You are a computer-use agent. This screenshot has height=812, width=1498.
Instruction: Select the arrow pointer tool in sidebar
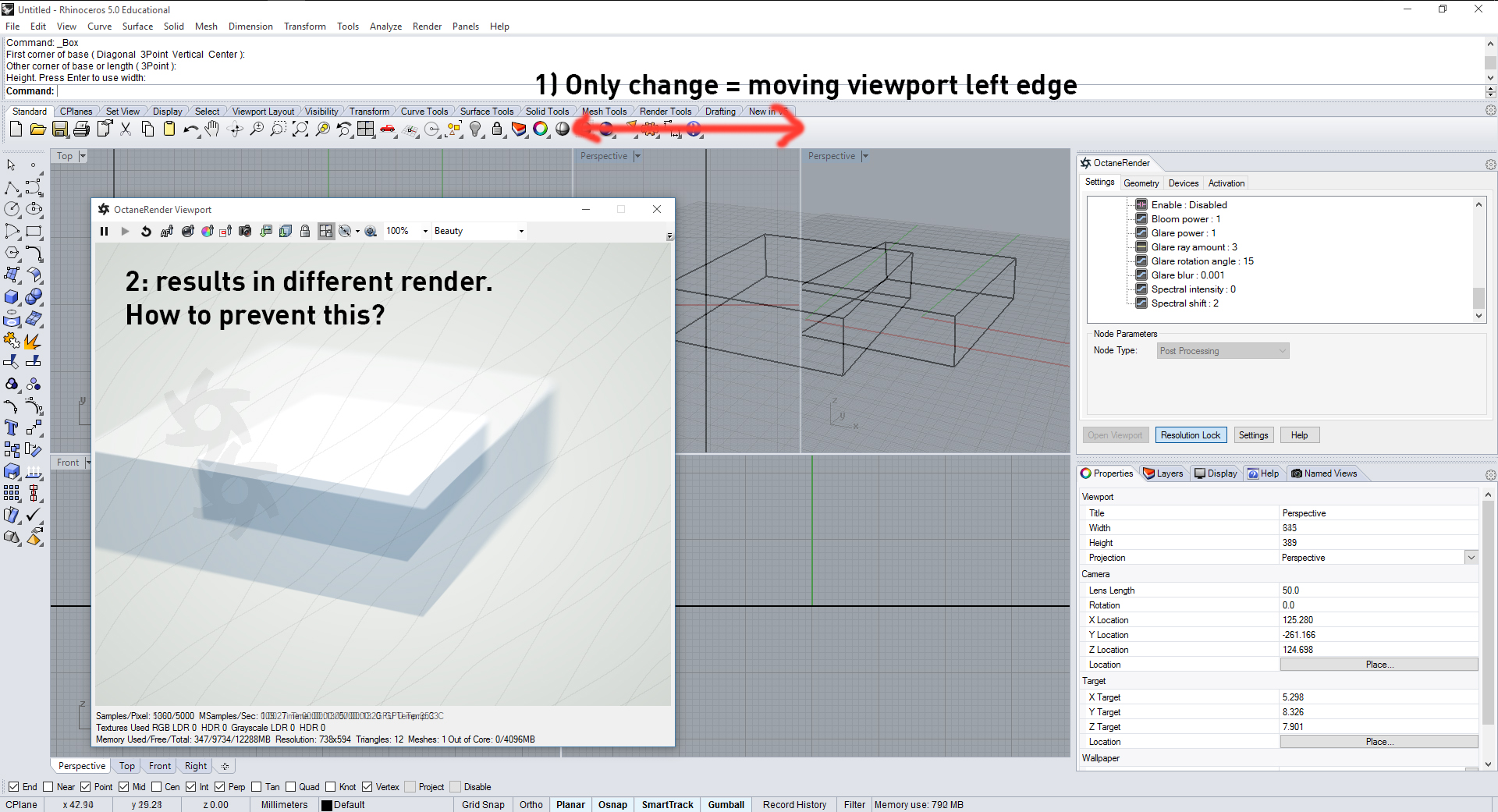(x=12, y=165)
